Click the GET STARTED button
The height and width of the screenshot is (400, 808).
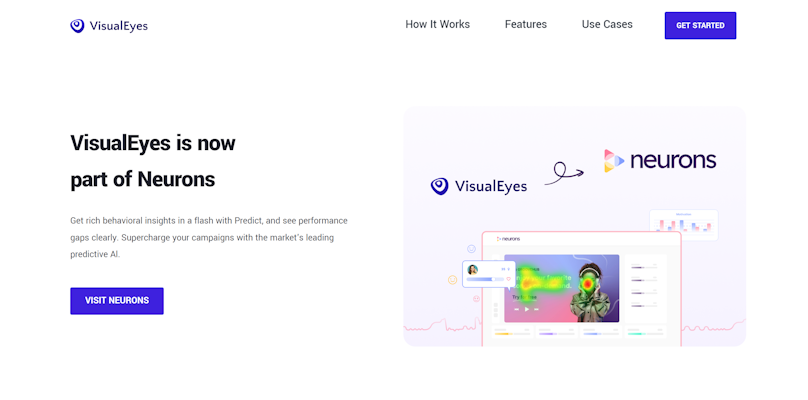[700, 25]
